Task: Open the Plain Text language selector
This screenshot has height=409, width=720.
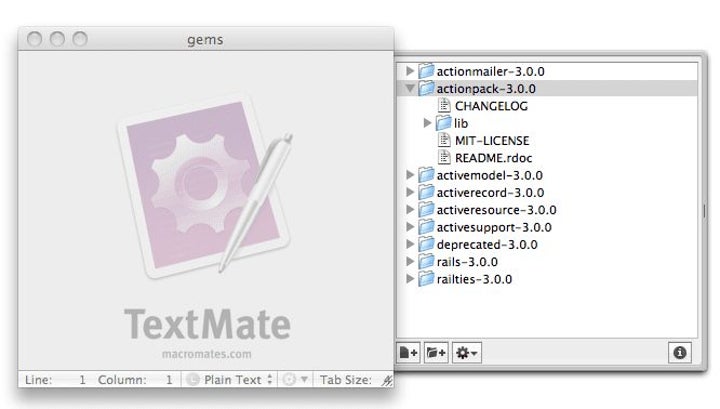Action: [x=230, y=380]
